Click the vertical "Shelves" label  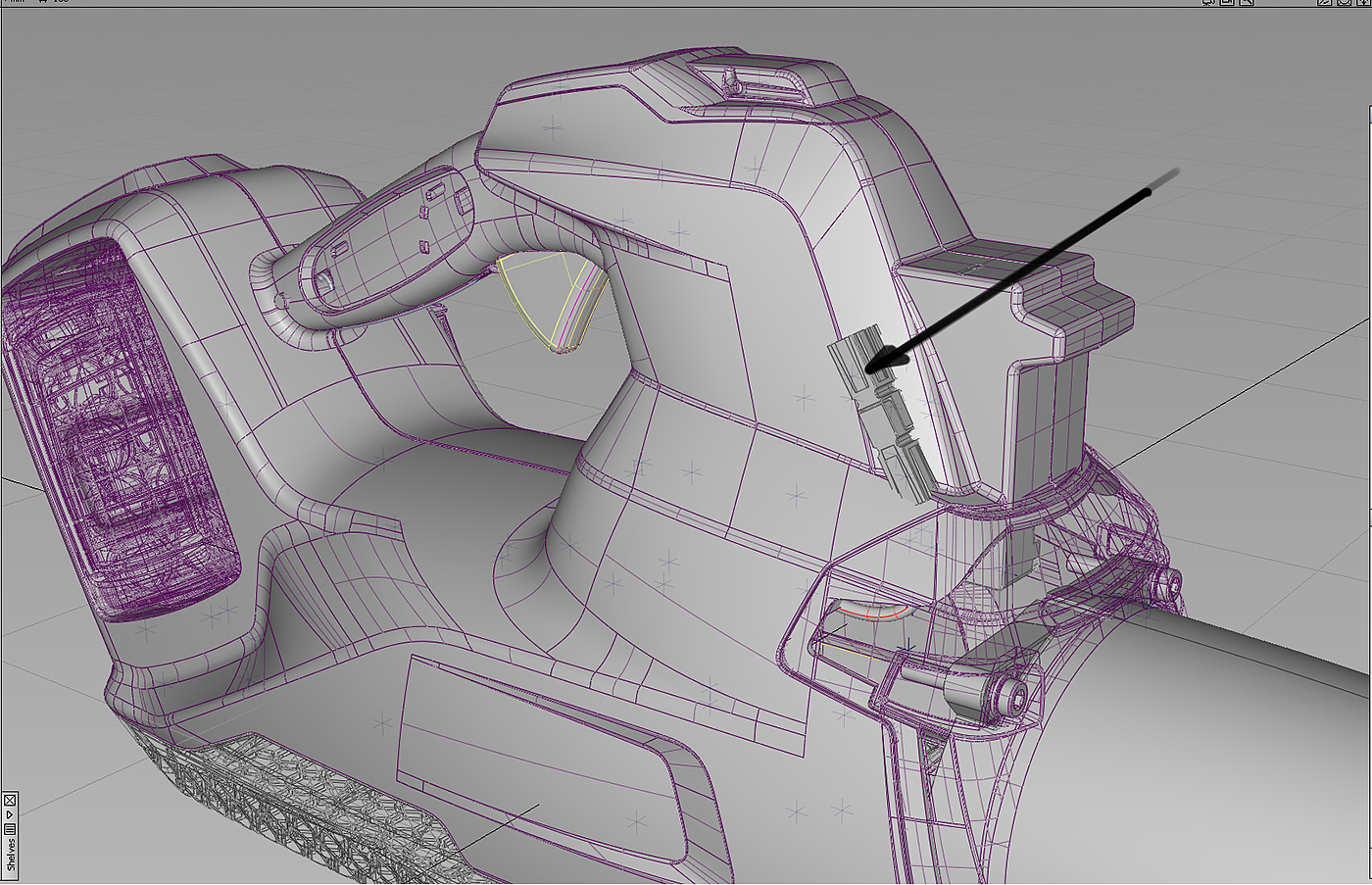tap(11, 855)
